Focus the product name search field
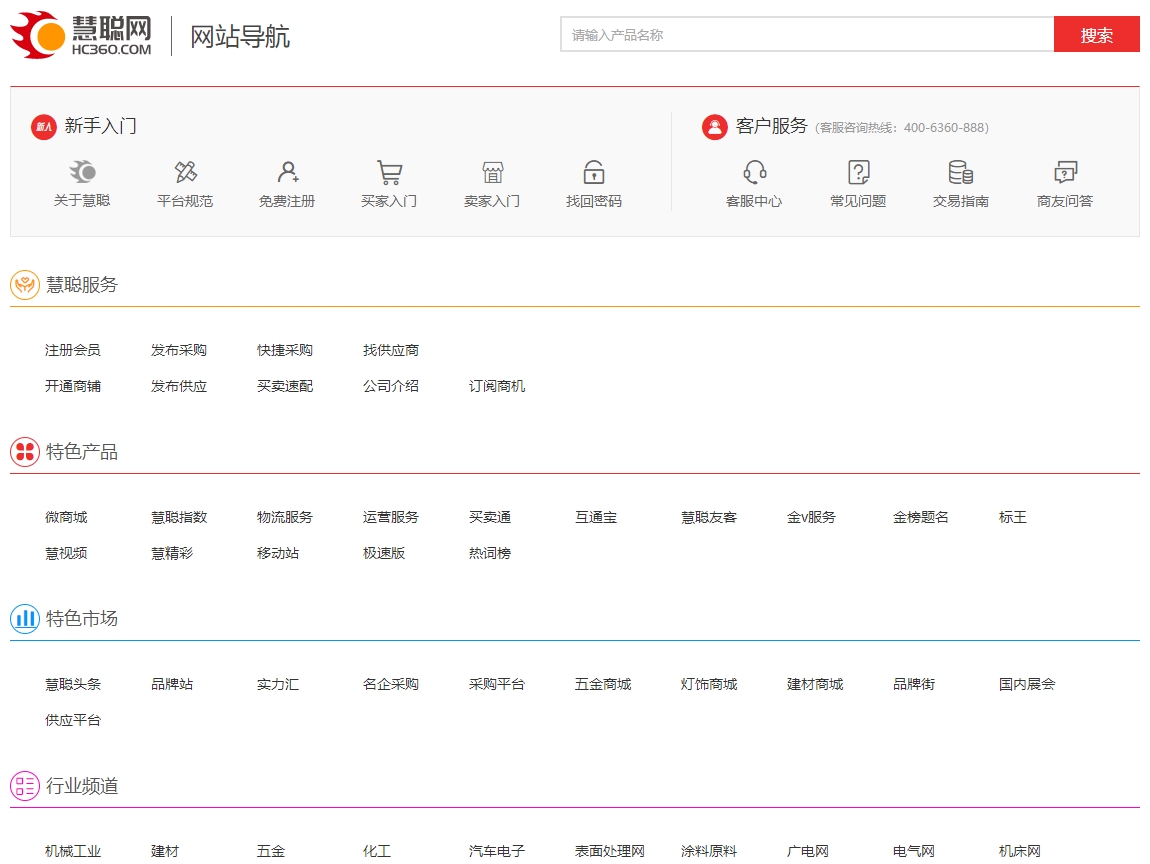 tap(806, 35)
